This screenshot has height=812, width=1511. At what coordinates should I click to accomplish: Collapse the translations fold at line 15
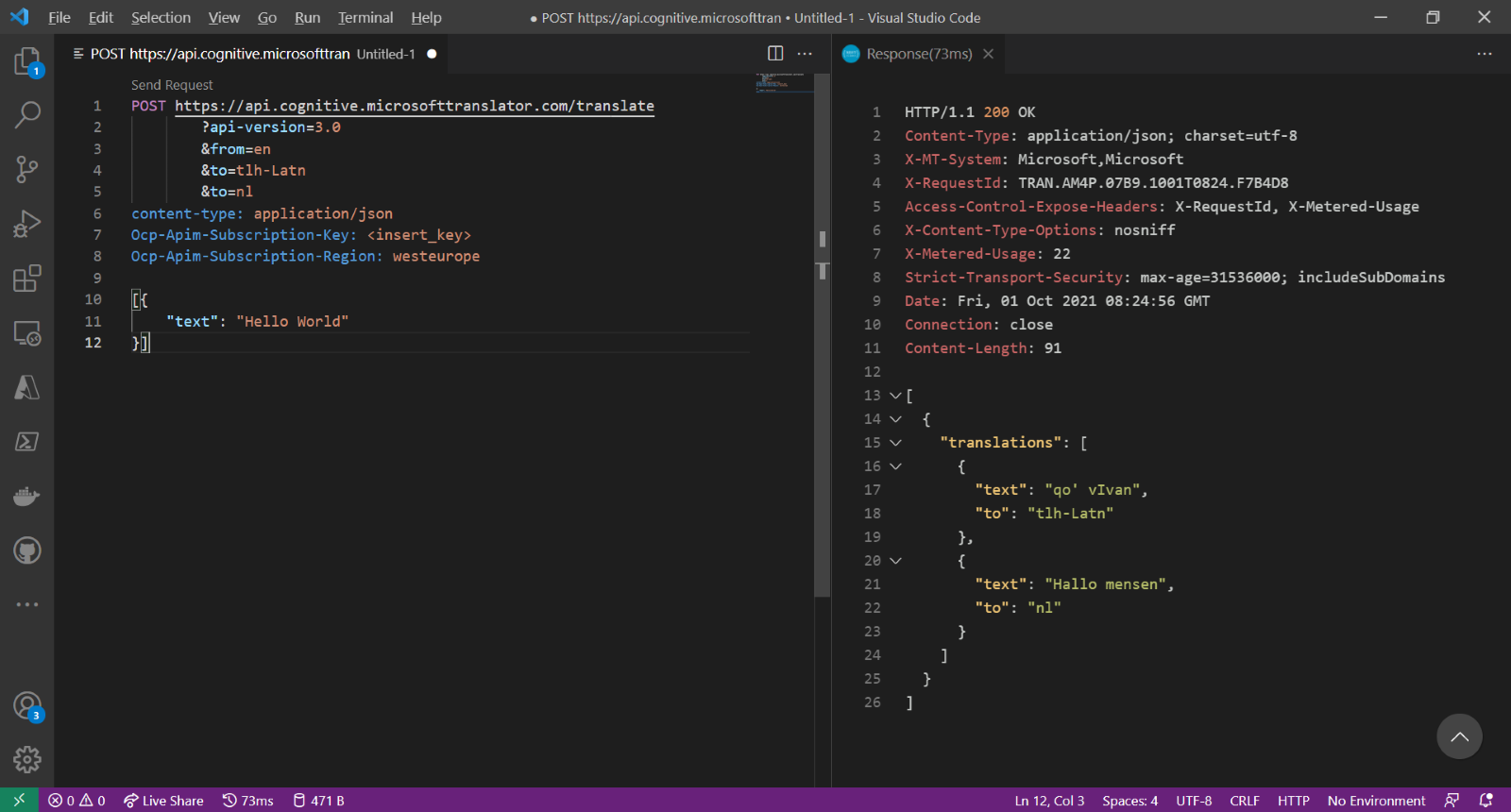coord(895,443)
